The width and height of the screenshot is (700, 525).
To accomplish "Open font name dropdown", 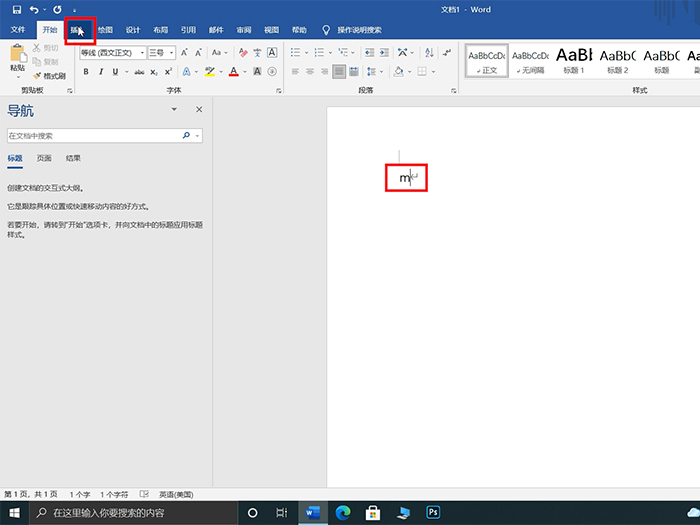I will click(x=142, y=53).
